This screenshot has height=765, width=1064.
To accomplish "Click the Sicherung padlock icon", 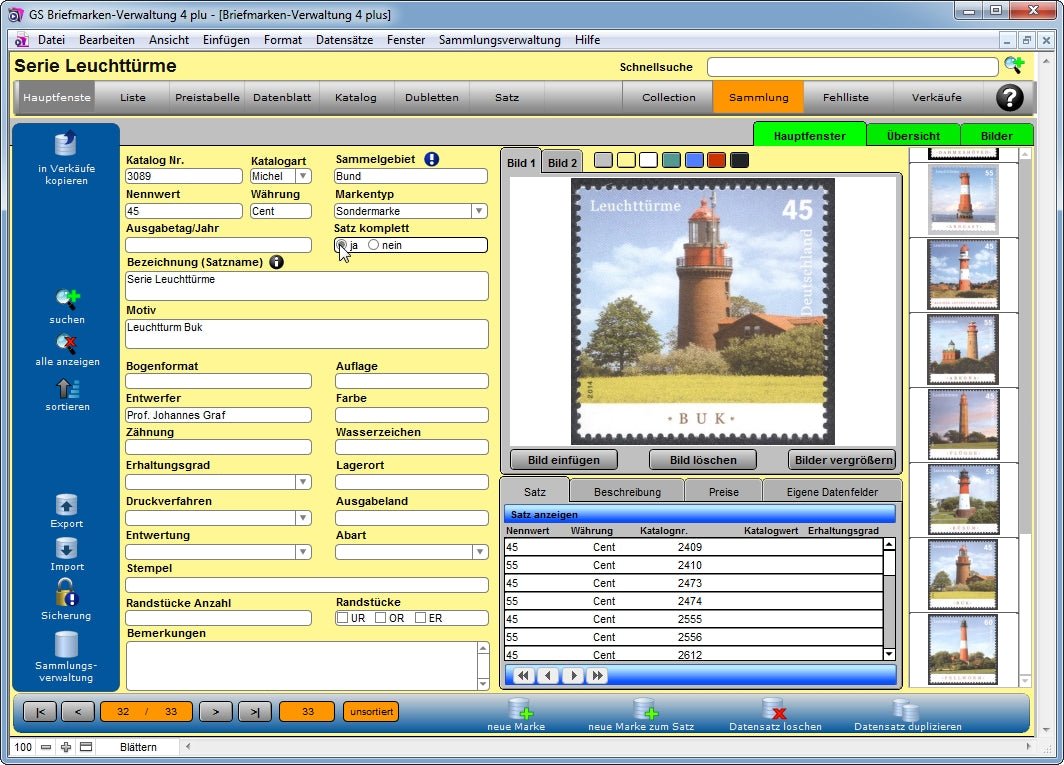I will (x=67, y=592).
